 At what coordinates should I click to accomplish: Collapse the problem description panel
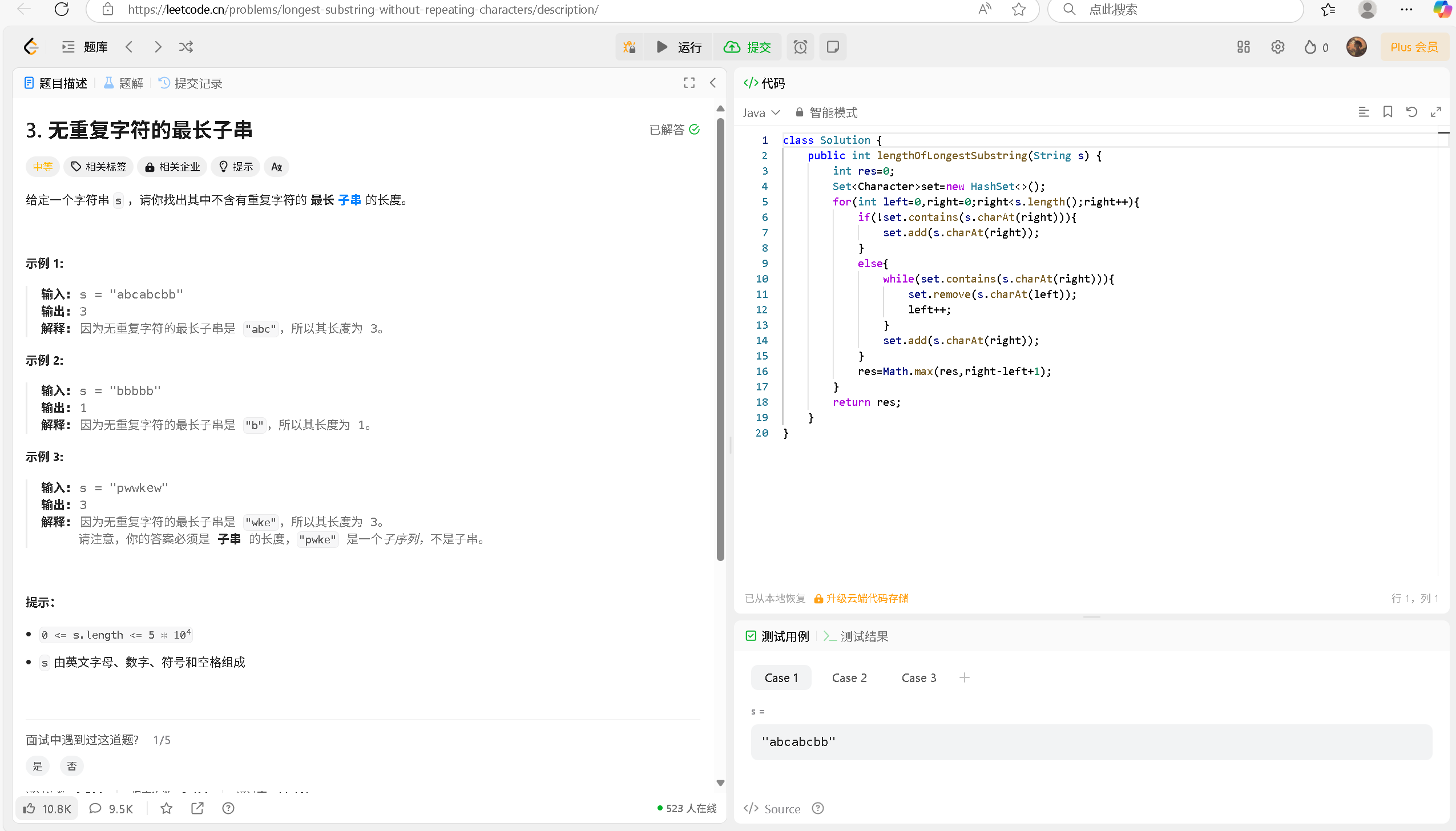712,83
